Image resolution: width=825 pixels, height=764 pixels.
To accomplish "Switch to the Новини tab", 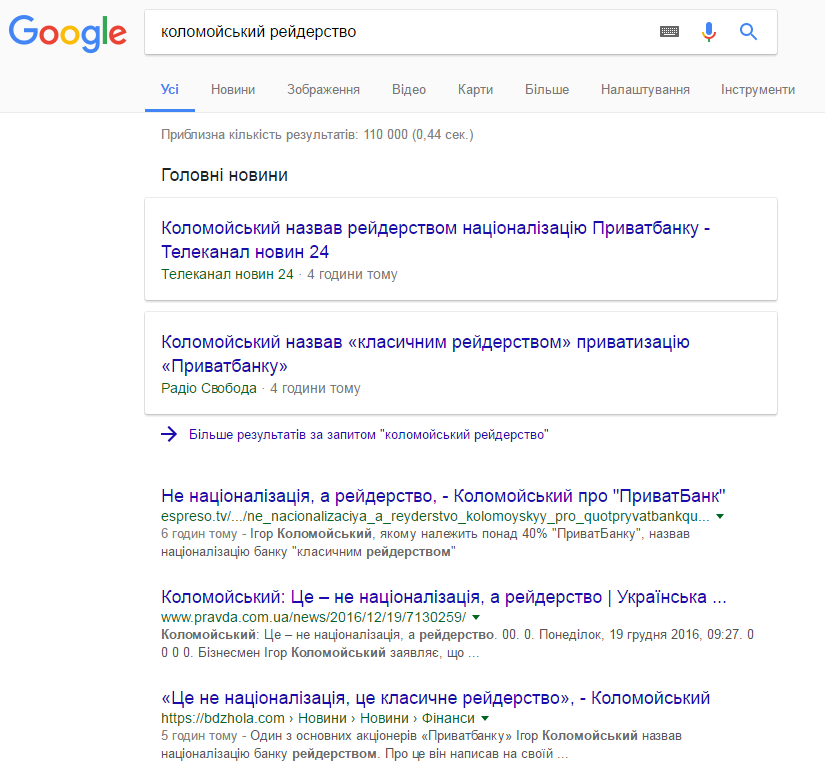I will point(233,89).
